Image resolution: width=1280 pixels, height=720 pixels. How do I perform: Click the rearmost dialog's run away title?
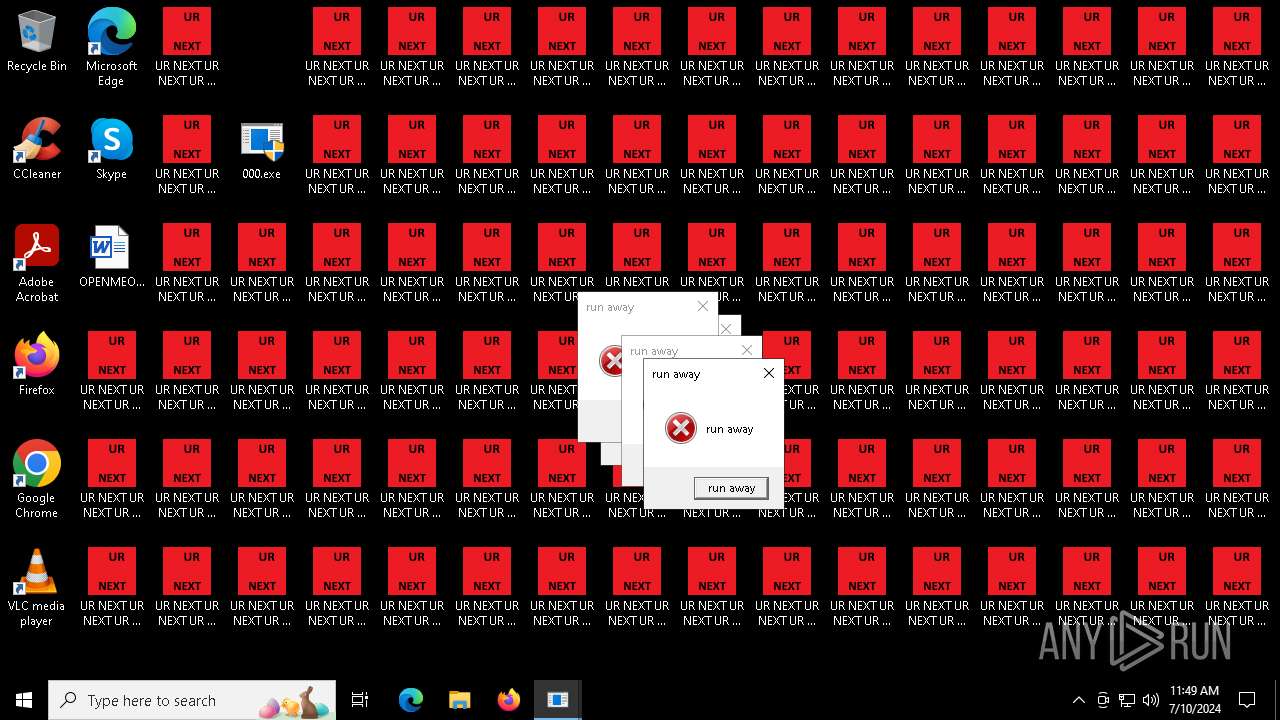pyautogui.click(x=610, y=307)
